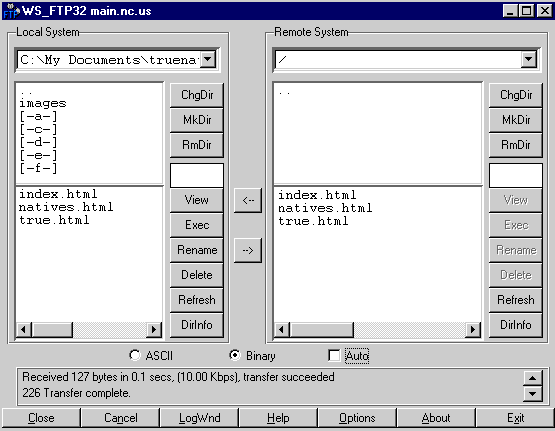Minimize the WS_FTP32 window
555x431 pixels.
[510, 11]
